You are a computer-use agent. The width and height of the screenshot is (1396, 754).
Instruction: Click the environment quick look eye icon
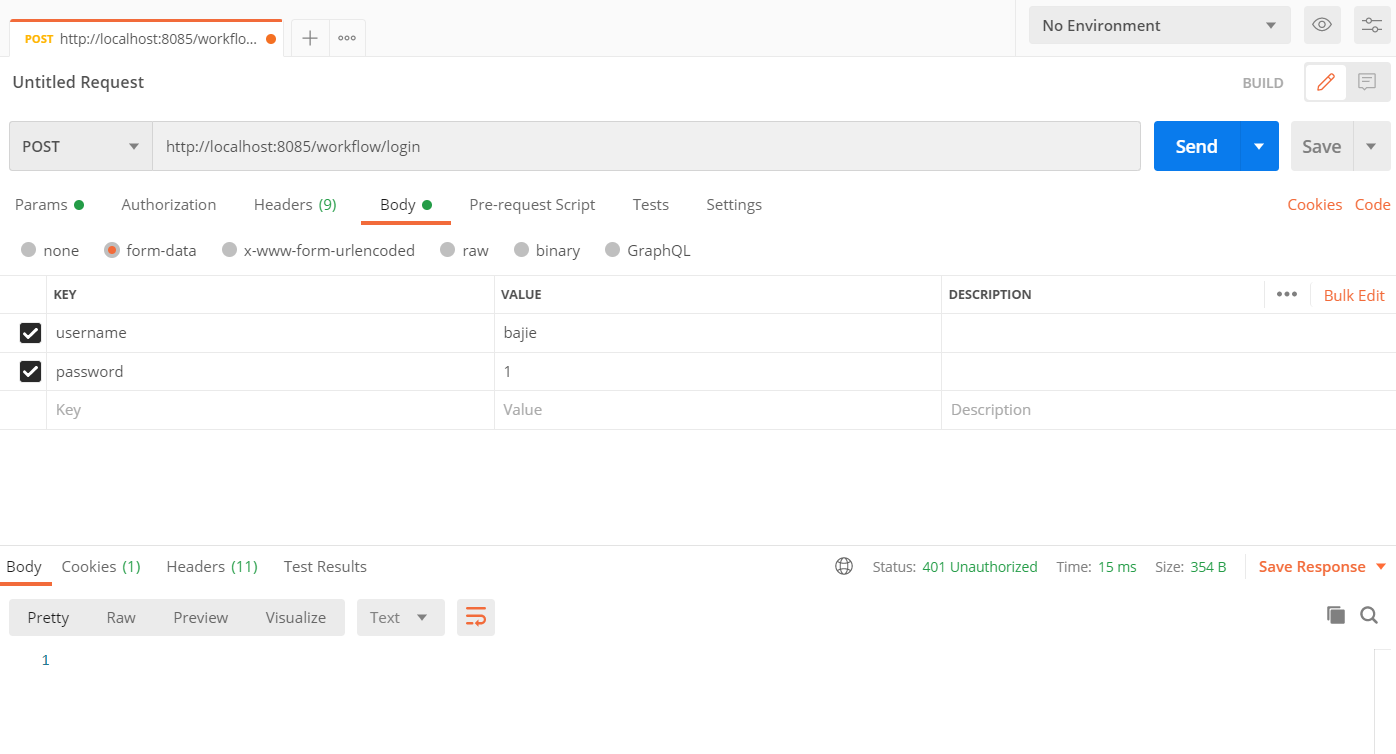1322,25
